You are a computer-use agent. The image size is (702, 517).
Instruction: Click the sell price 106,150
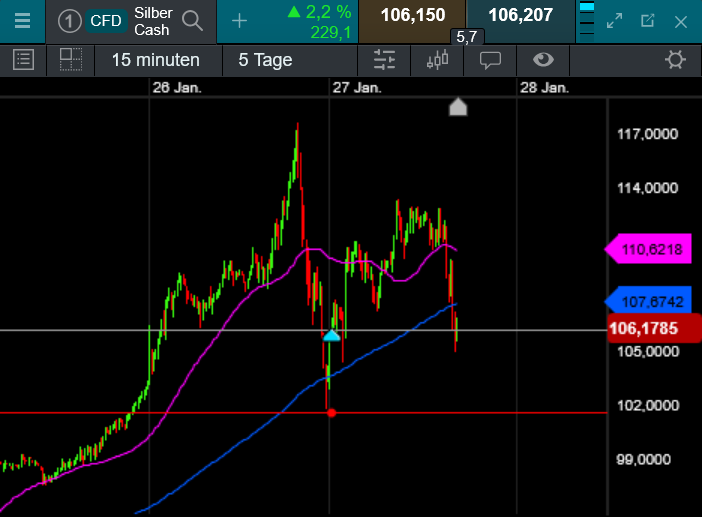(x=412, y=16)
